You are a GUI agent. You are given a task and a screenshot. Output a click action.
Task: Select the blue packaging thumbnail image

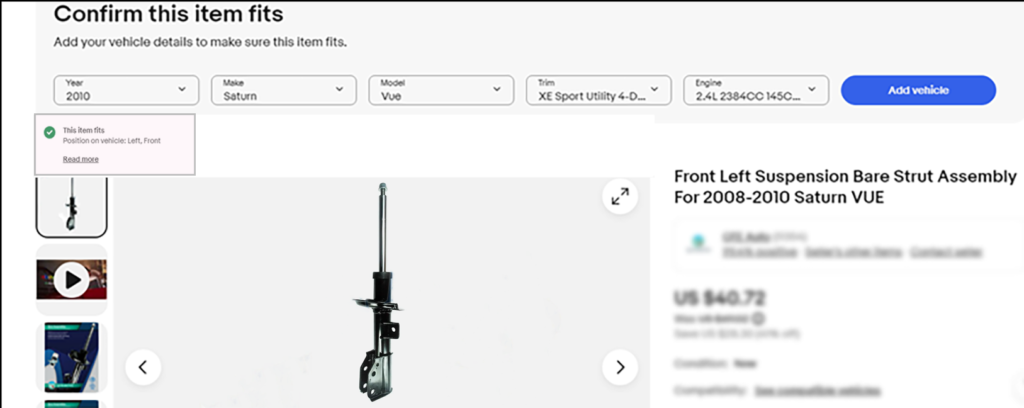point(71,357)
